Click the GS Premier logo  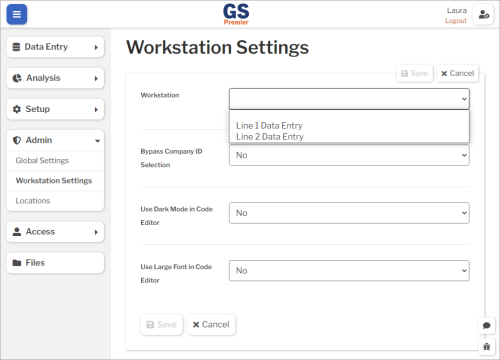pyautogui.click(x=236, y=14)
